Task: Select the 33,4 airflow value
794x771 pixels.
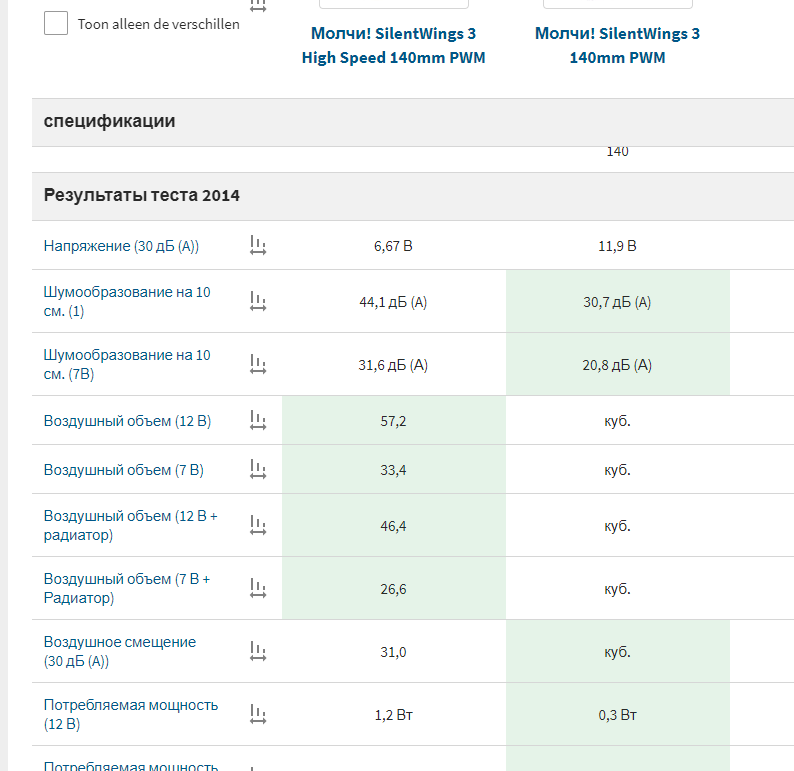Action: point(393,470)
